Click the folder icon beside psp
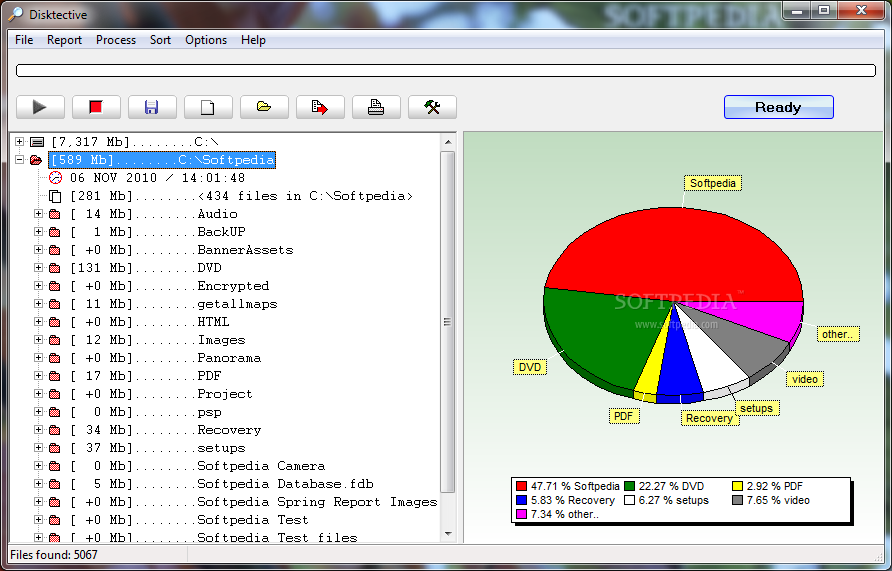The height and width of the screenshot is (571, 892). point(55,412)
